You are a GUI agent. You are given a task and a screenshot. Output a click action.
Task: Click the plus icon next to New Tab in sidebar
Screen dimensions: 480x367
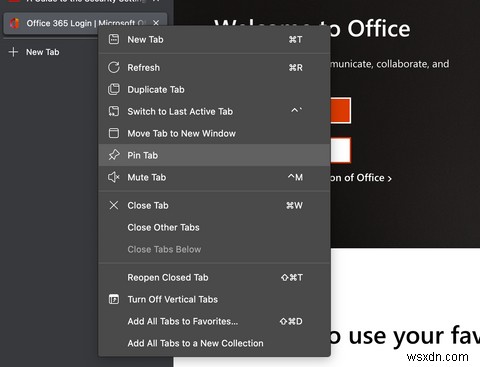[13, 52]
